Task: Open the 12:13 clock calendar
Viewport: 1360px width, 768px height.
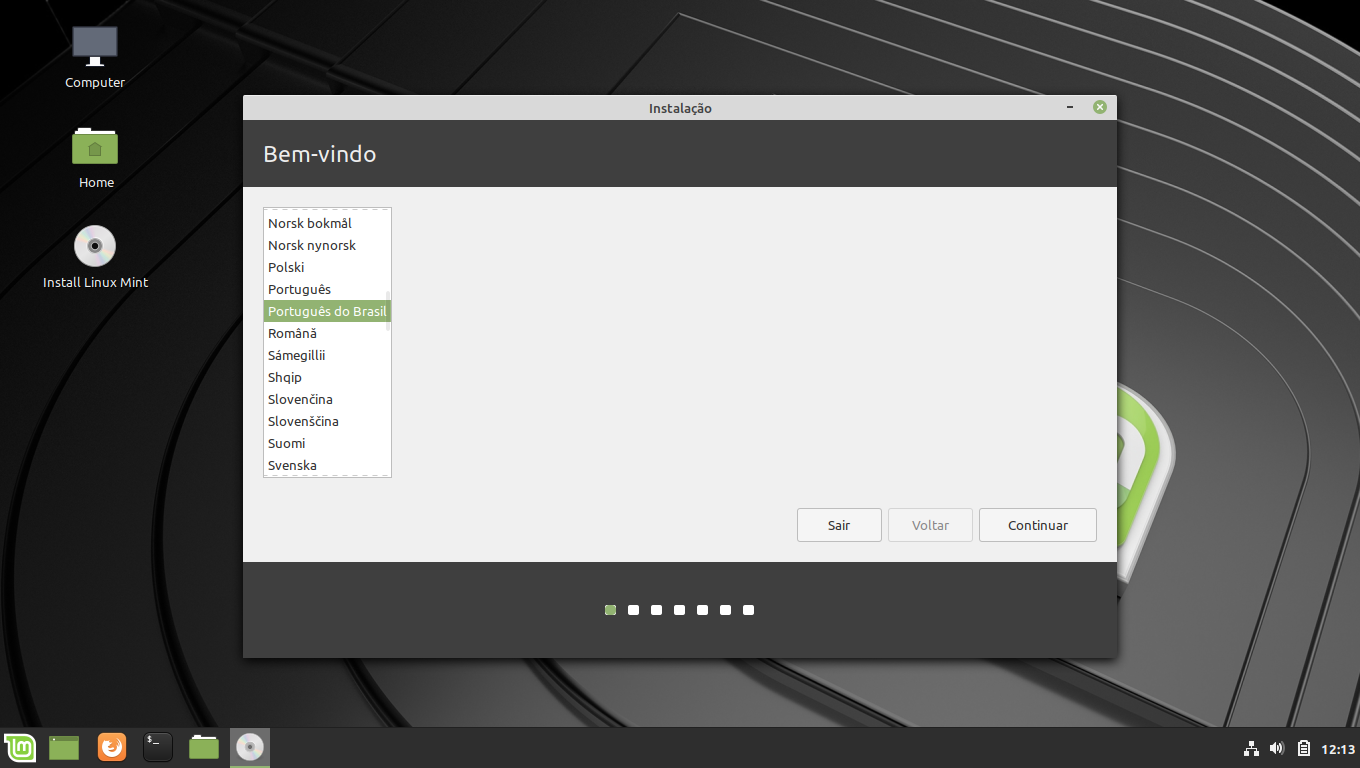Action: tap(1338, 749)
